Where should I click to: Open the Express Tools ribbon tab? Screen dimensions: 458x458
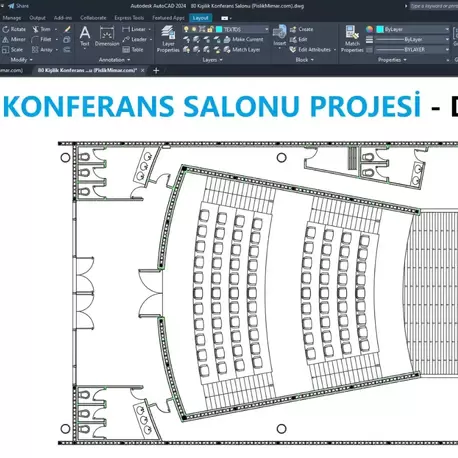click(x=129, y=18)
